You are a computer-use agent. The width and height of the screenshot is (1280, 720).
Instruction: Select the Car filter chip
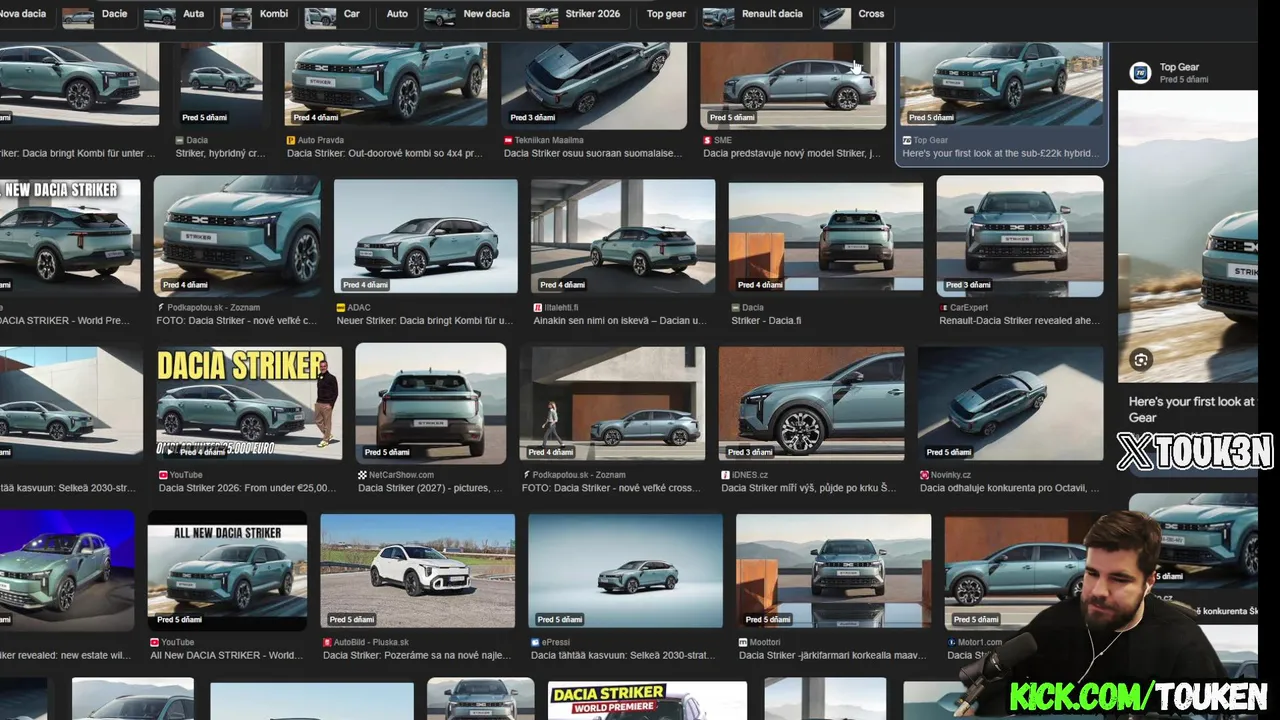tap(335, 15)
